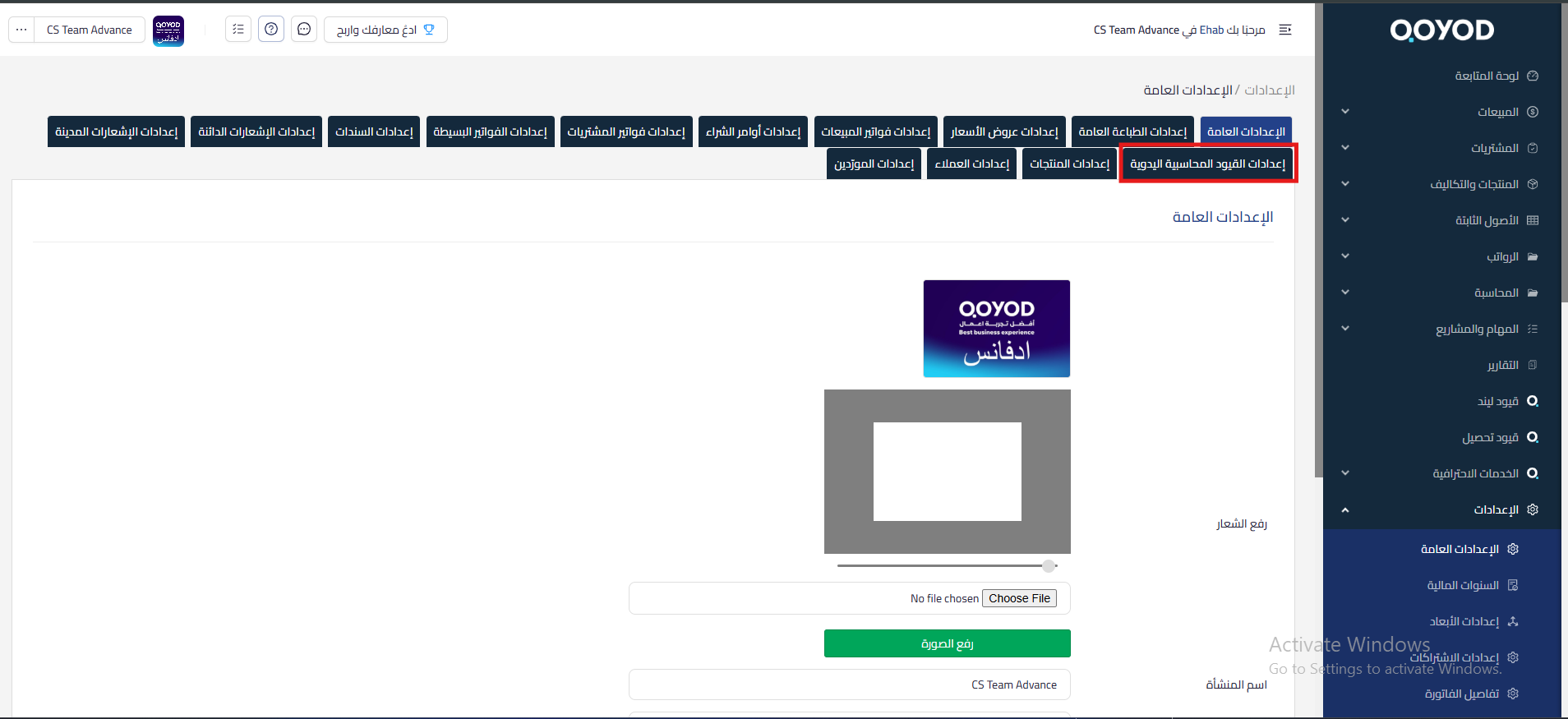Open السنوات المالية sidebar link

(x=1463, y=585)
